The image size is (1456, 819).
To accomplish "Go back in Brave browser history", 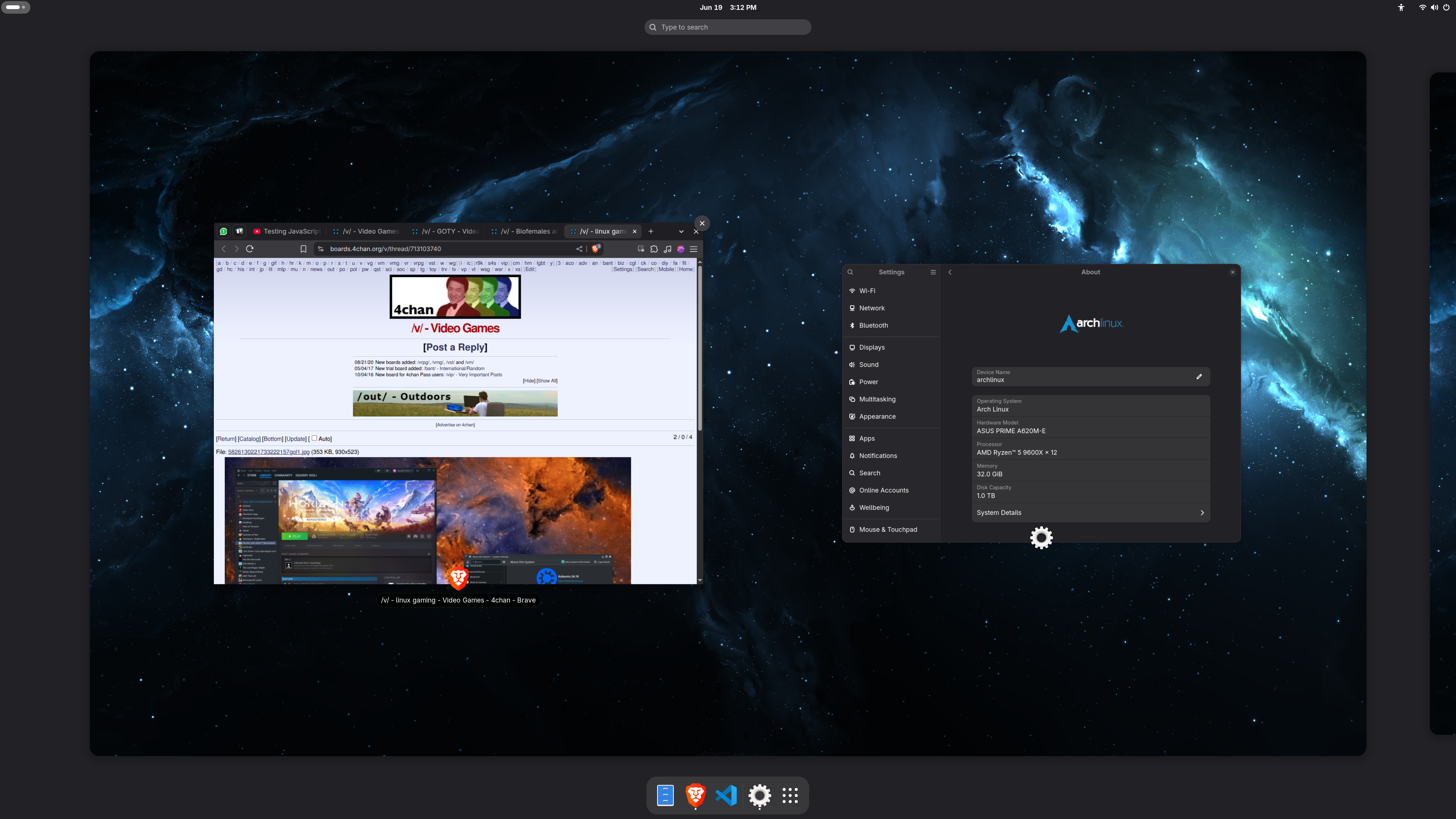I will [224, 249].
